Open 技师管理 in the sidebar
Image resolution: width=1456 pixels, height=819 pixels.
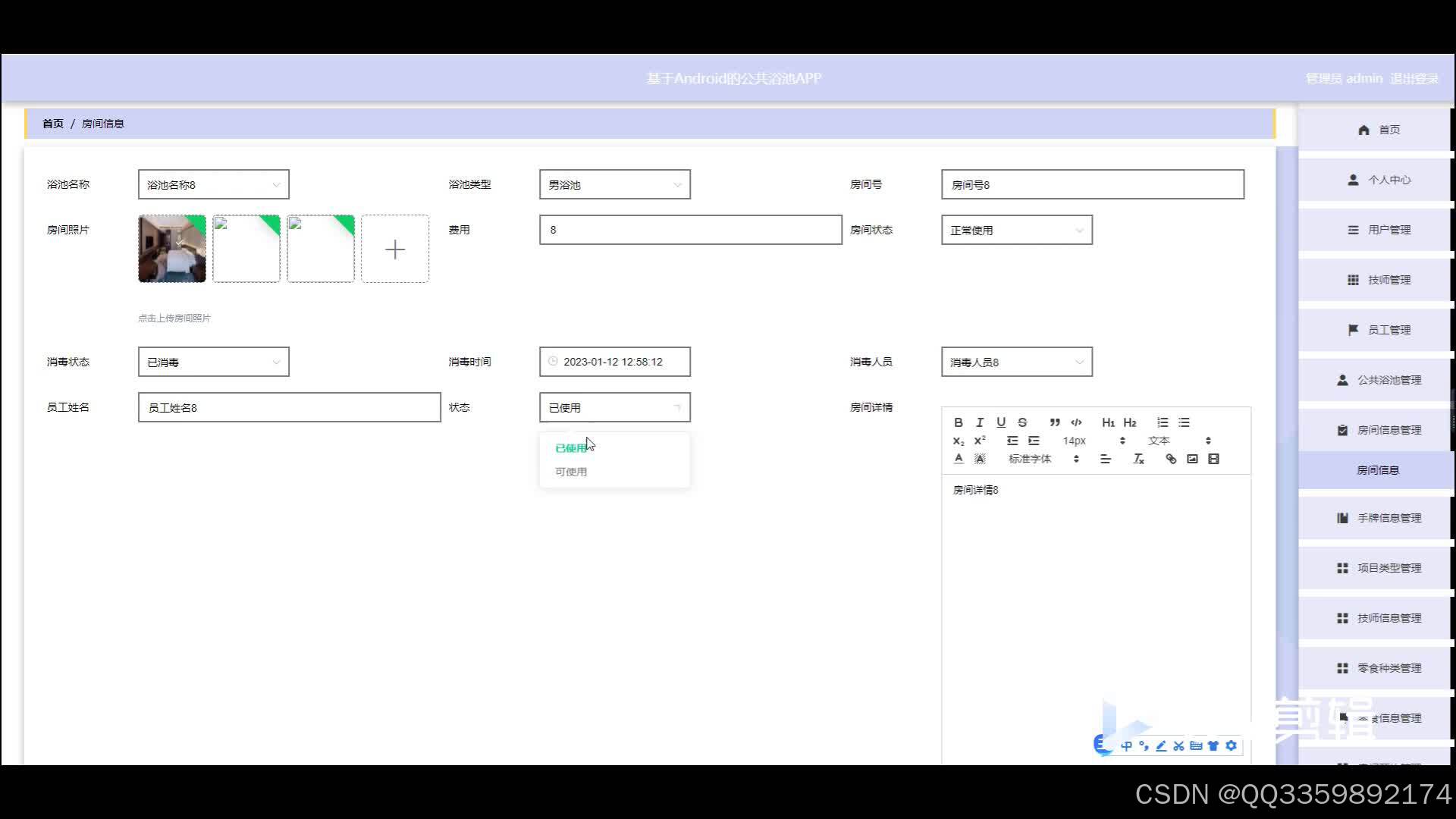[x=1376, y=280]
